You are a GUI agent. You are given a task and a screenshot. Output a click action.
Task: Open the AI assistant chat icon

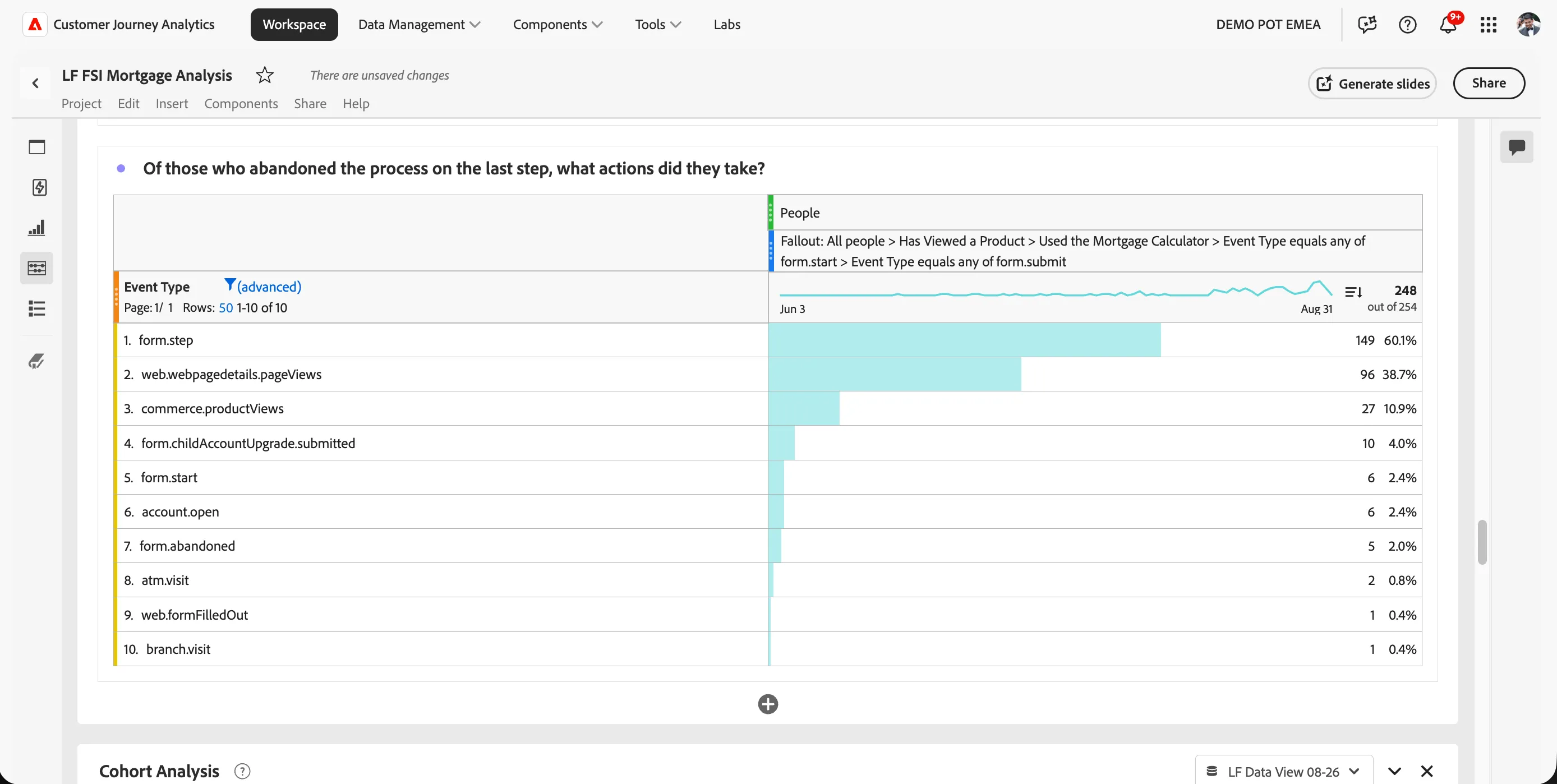1367,24
